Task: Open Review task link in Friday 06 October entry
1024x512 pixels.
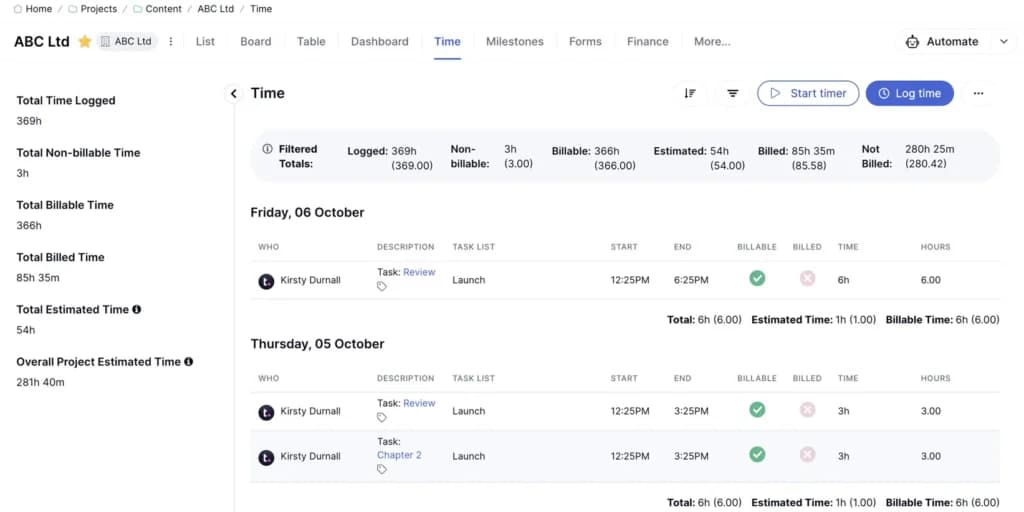Action: (x=419, y=272)
